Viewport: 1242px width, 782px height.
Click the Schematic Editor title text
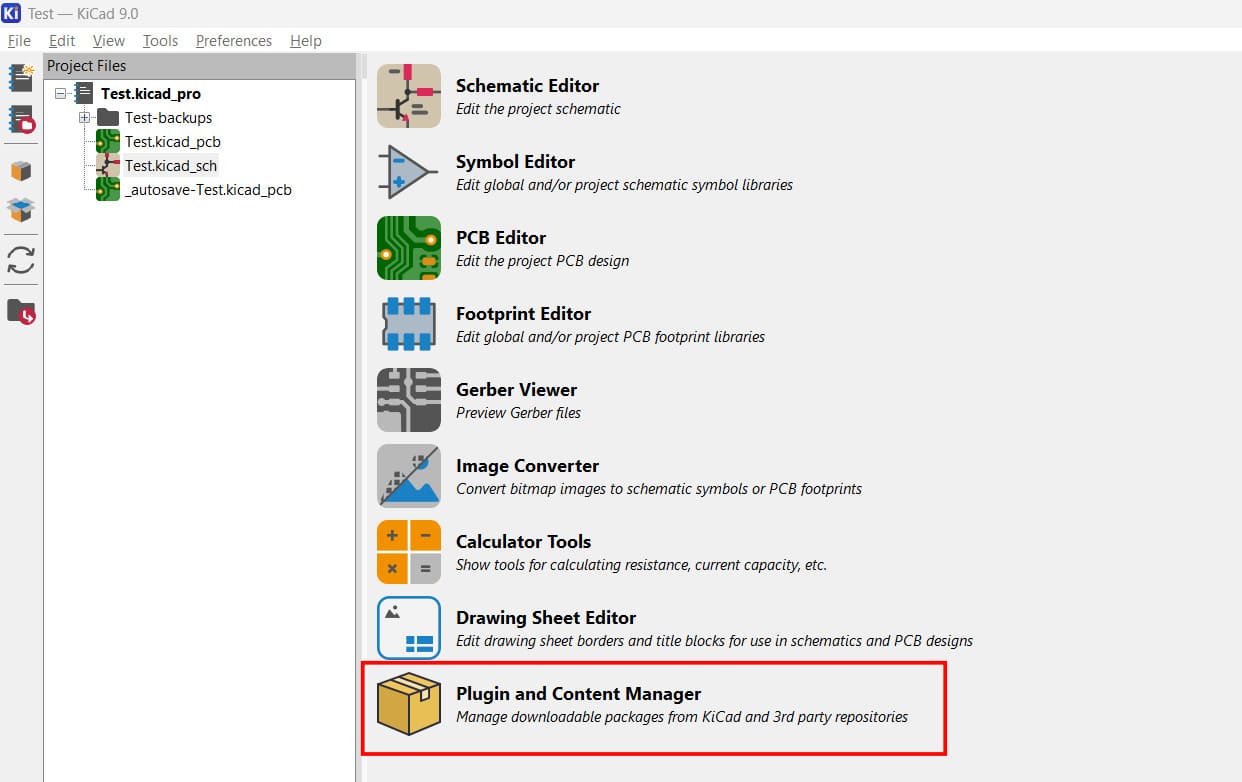click(x=527, y=86)
